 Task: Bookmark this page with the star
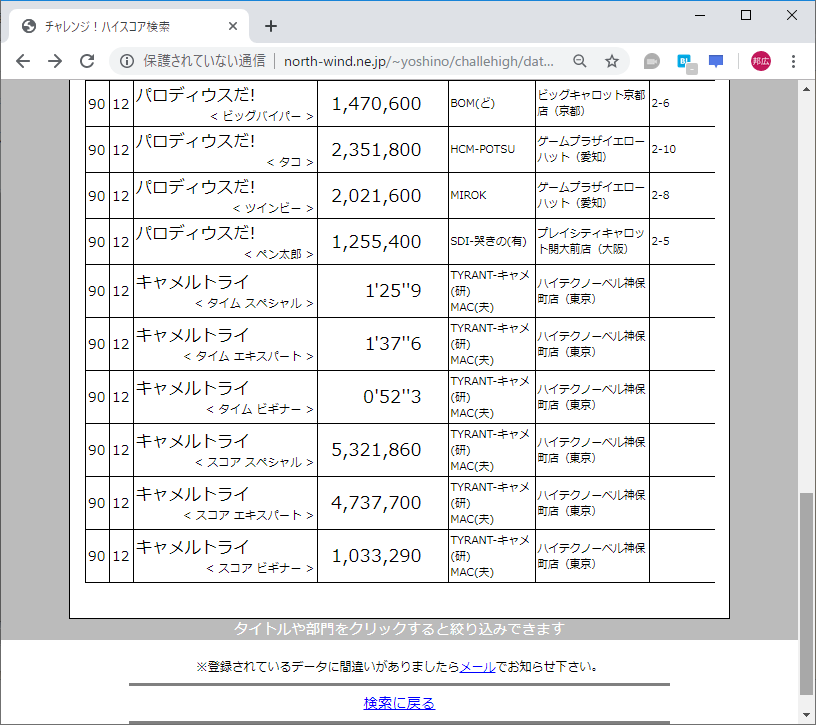612,61
